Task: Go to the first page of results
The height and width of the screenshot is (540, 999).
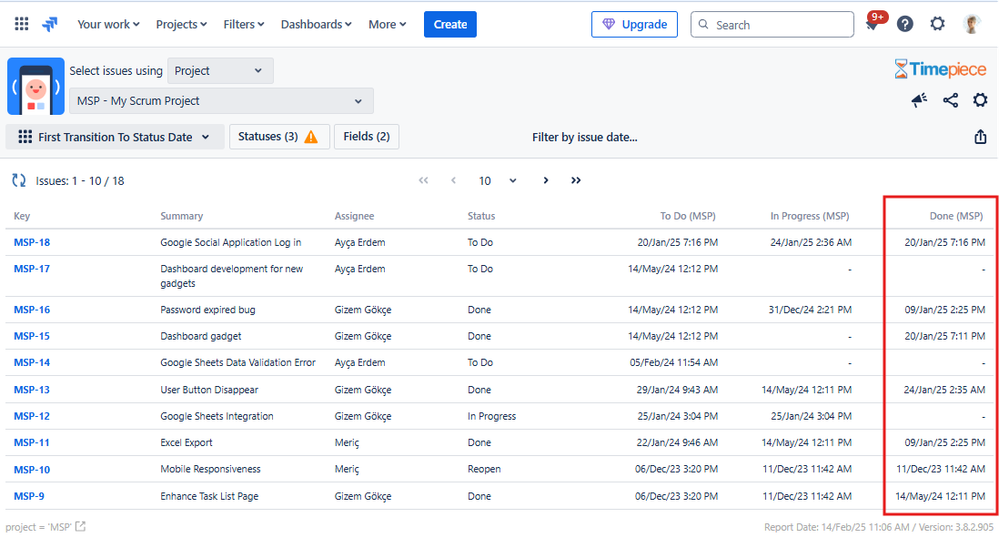Action: pyautogui.click(x=424, y=181)
